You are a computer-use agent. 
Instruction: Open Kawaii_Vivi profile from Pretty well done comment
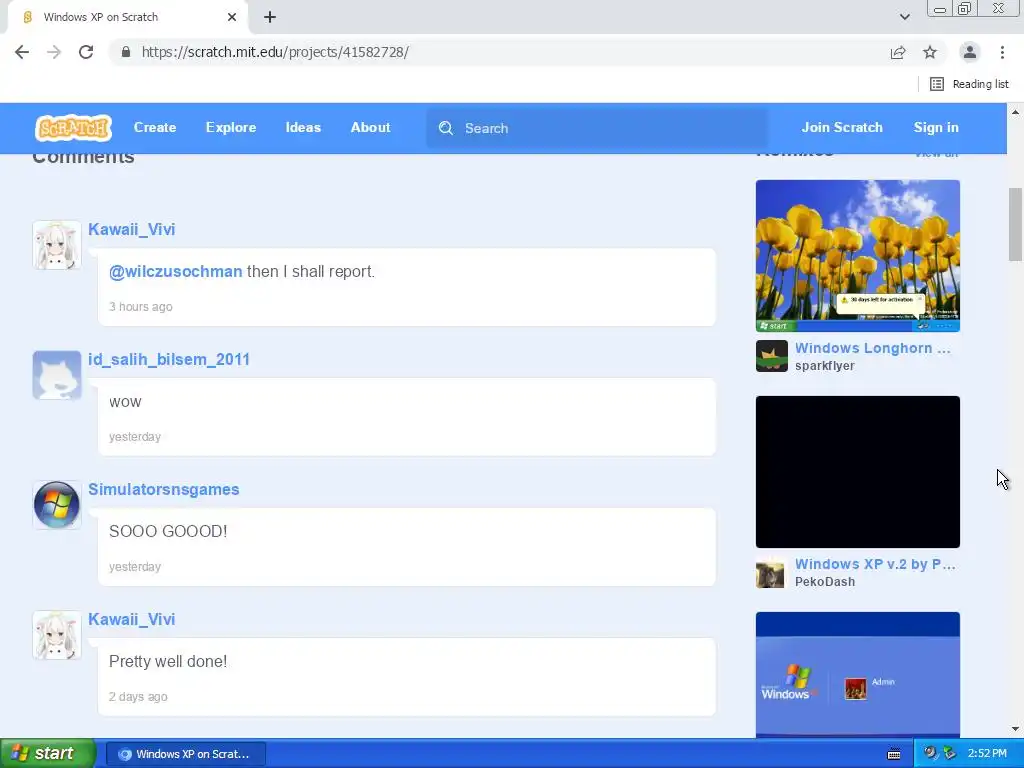click(x=131, y=619)
